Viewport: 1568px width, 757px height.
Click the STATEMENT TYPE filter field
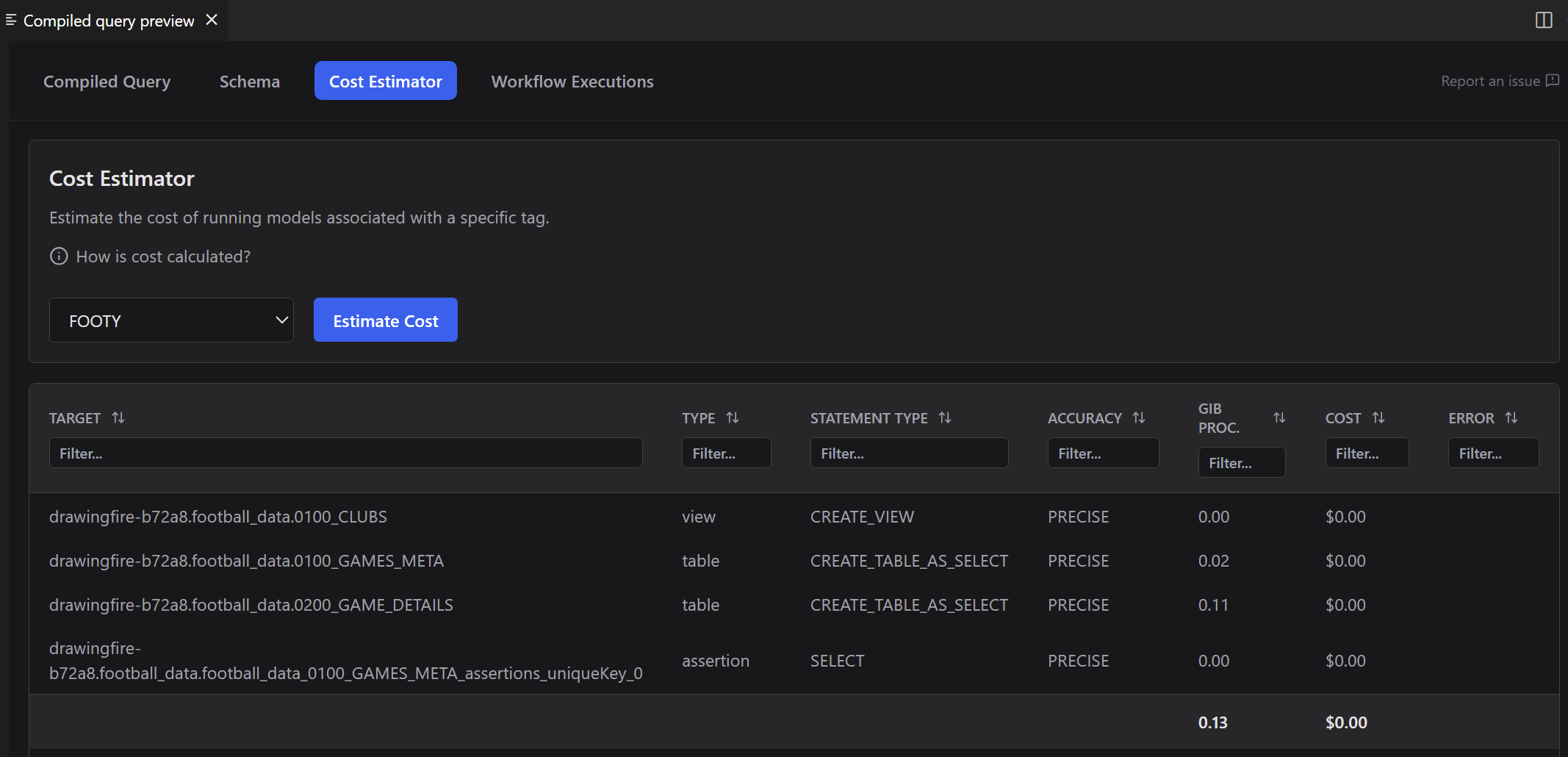coord(908,453)
